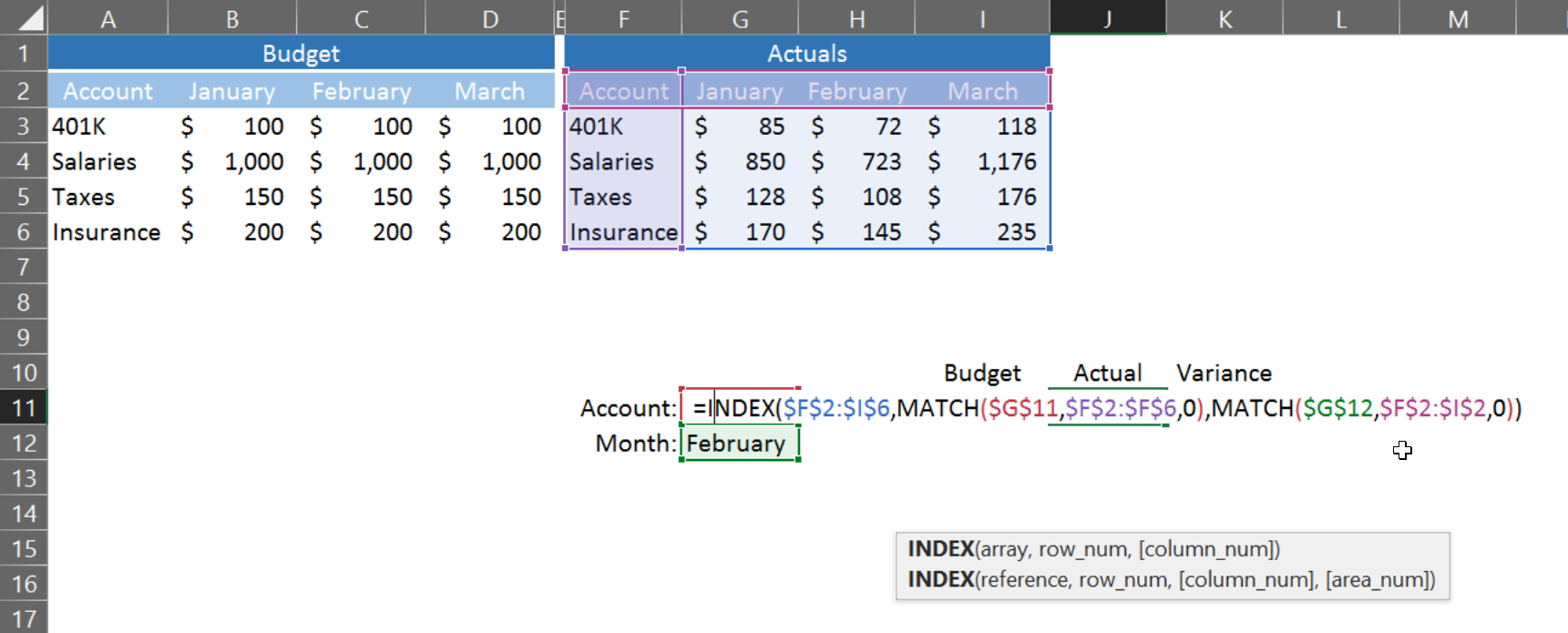Select Actuals Taxes February value 108
The height and width of the screenshot is (633, 1568).
coord(856,198)
